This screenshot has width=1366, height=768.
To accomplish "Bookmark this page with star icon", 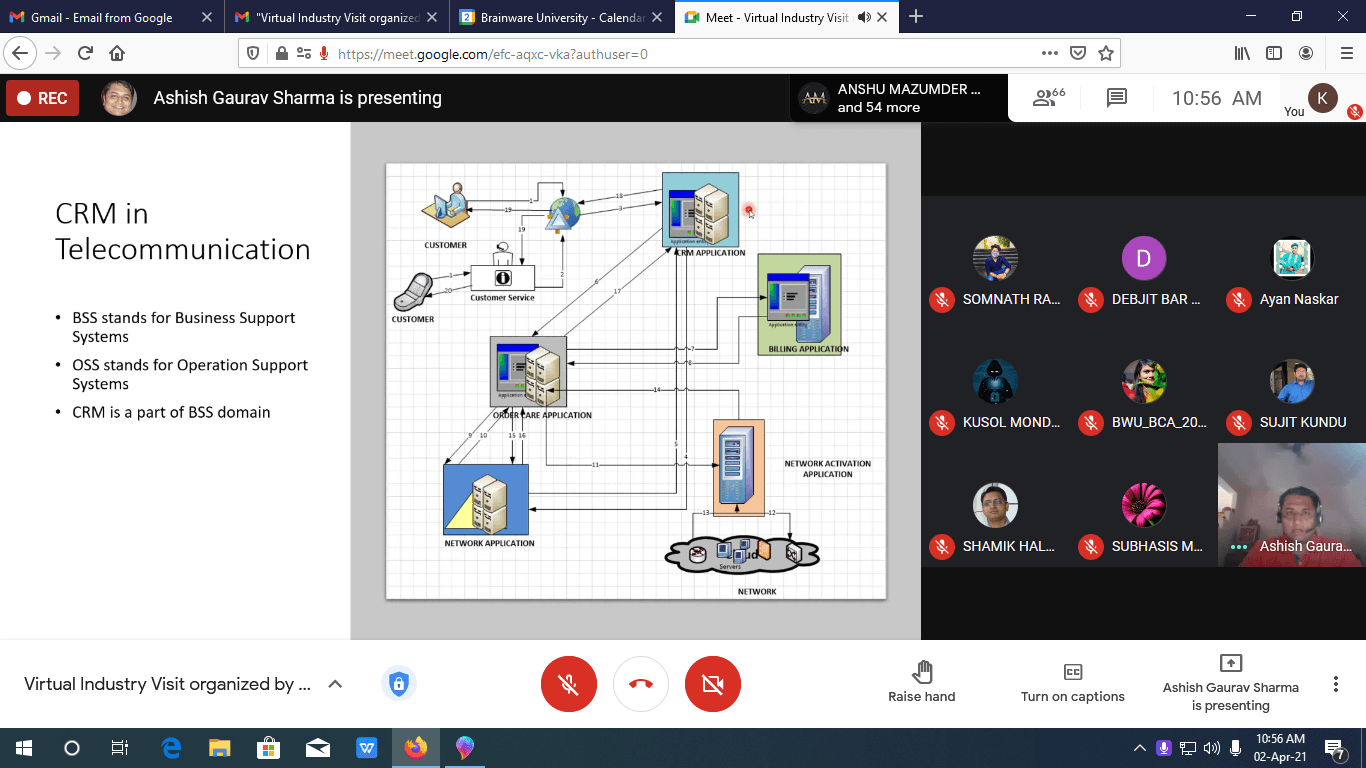I will click(x=1105, y=53).
